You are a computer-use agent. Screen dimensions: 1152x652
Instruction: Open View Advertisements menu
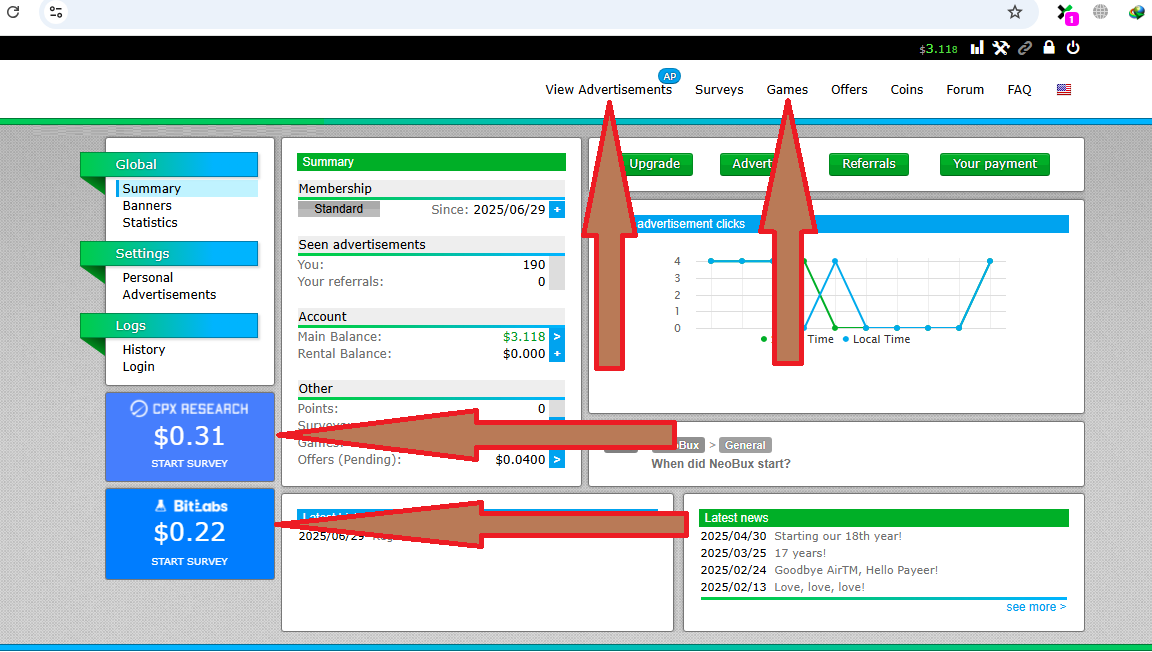tap(608, 89)
